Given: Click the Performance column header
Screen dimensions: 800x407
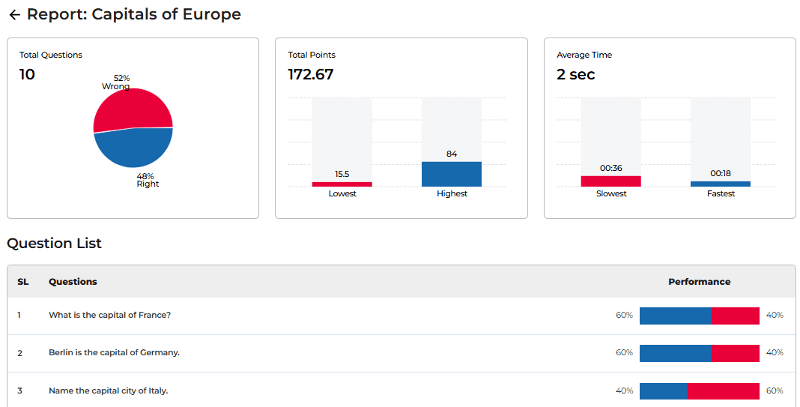Looking at the screenshot, I should coord(699,282).
